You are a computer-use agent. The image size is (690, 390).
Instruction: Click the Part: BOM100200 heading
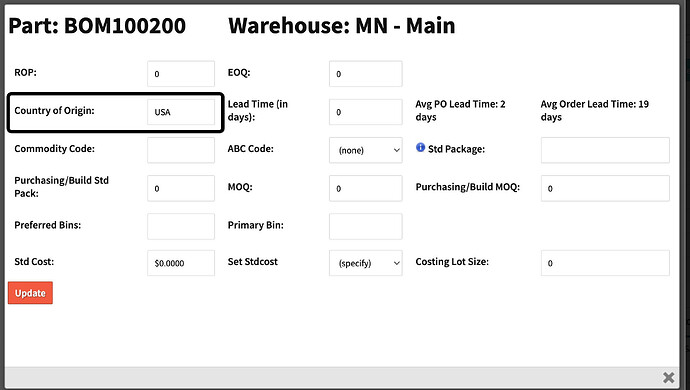tap(97, 26)
